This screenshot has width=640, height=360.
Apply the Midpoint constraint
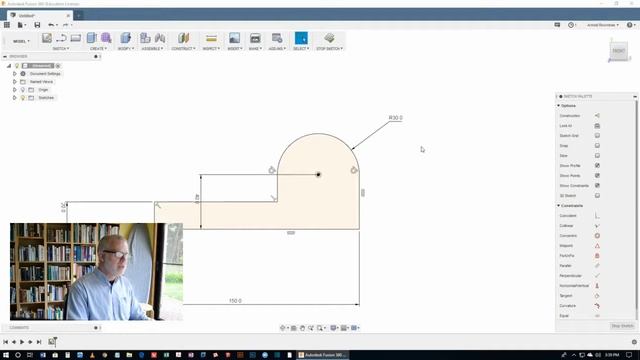[597, 246]
